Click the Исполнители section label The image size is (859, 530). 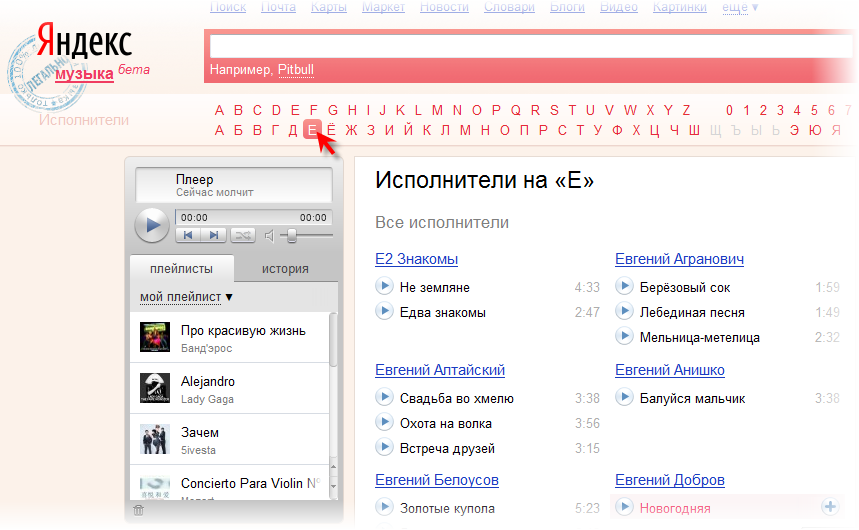coord(84,120)
